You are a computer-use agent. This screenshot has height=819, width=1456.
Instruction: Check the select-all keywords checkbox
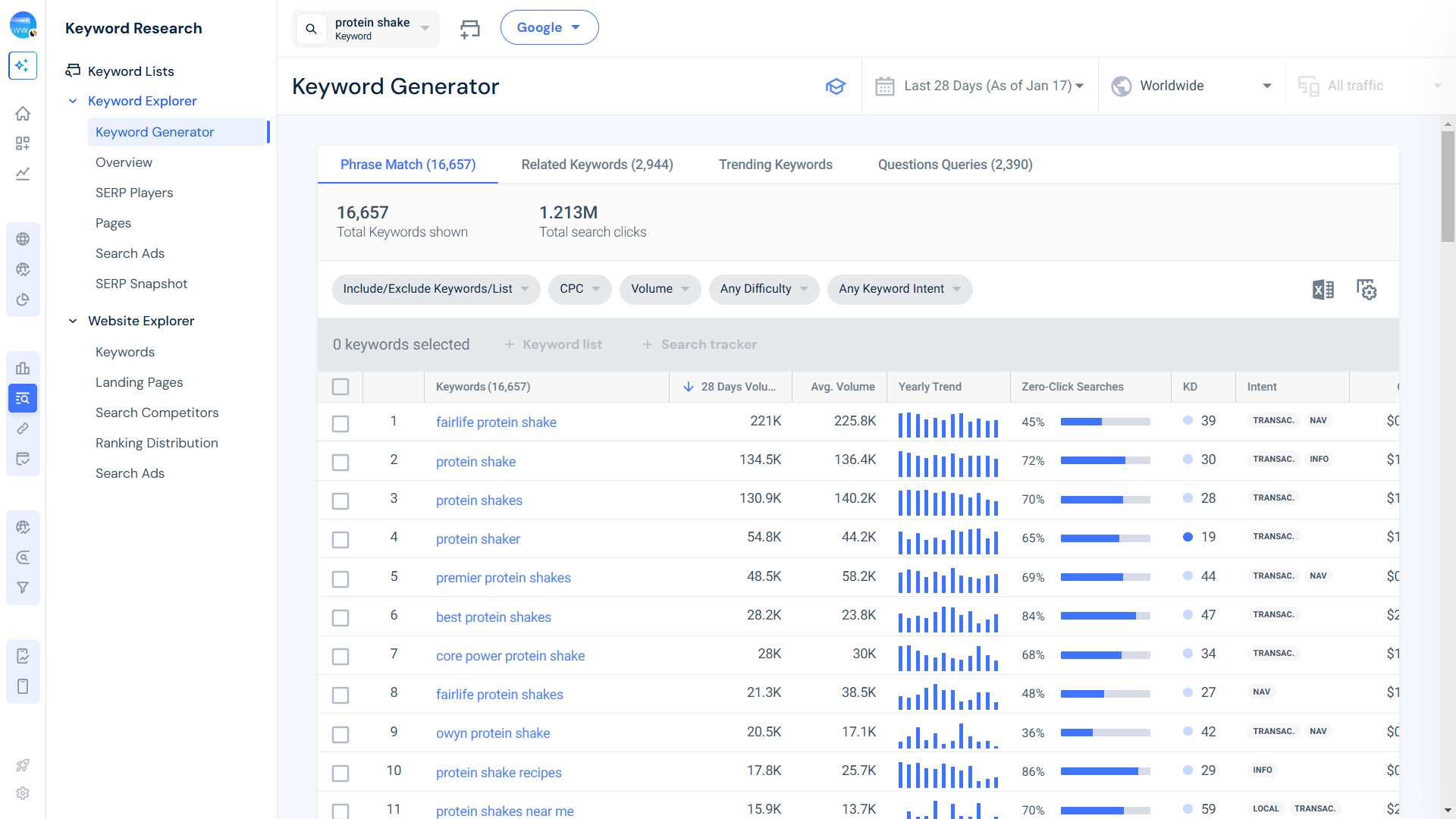(340, 387)
